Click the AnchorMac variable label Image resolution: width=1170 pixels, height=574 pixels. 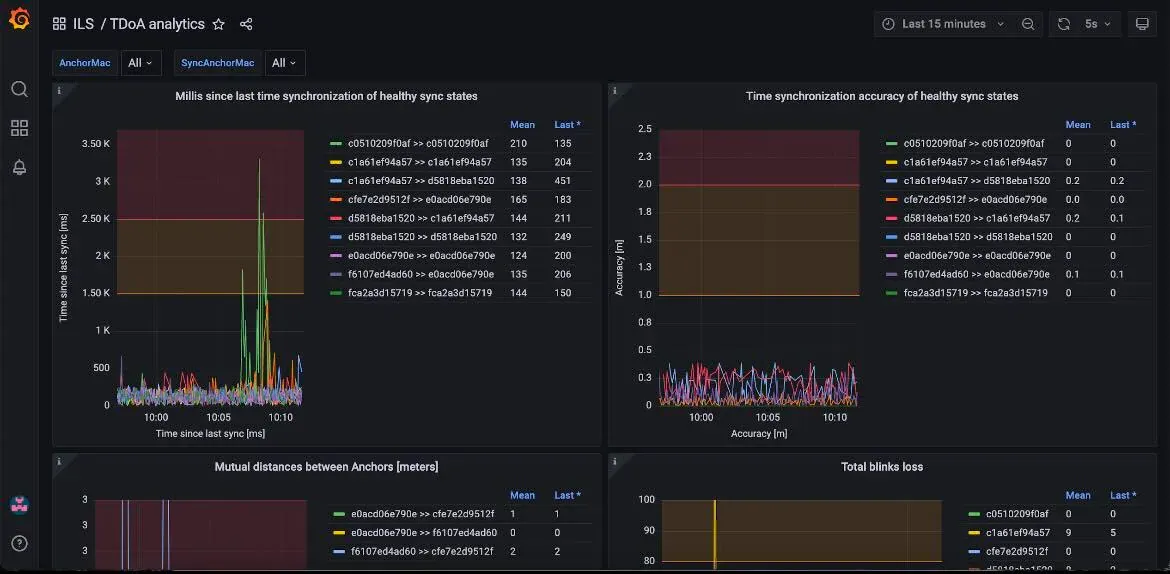(x=85, y=63)
